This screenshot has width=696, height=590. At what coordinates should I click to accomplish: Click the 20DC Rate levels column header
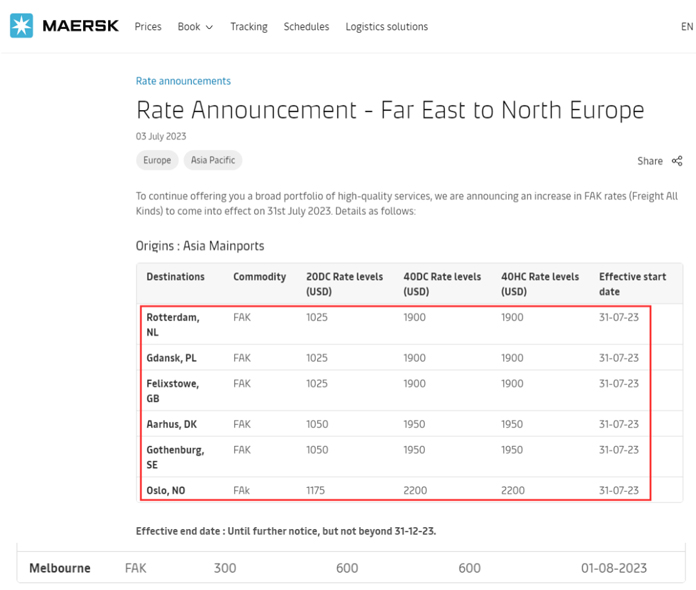click(x=344, y=284)
